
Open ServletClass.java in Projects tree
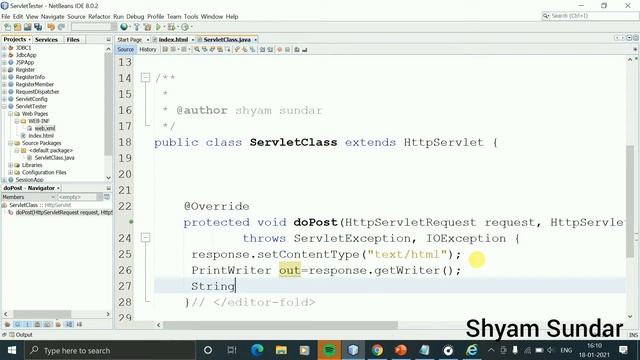54,158
